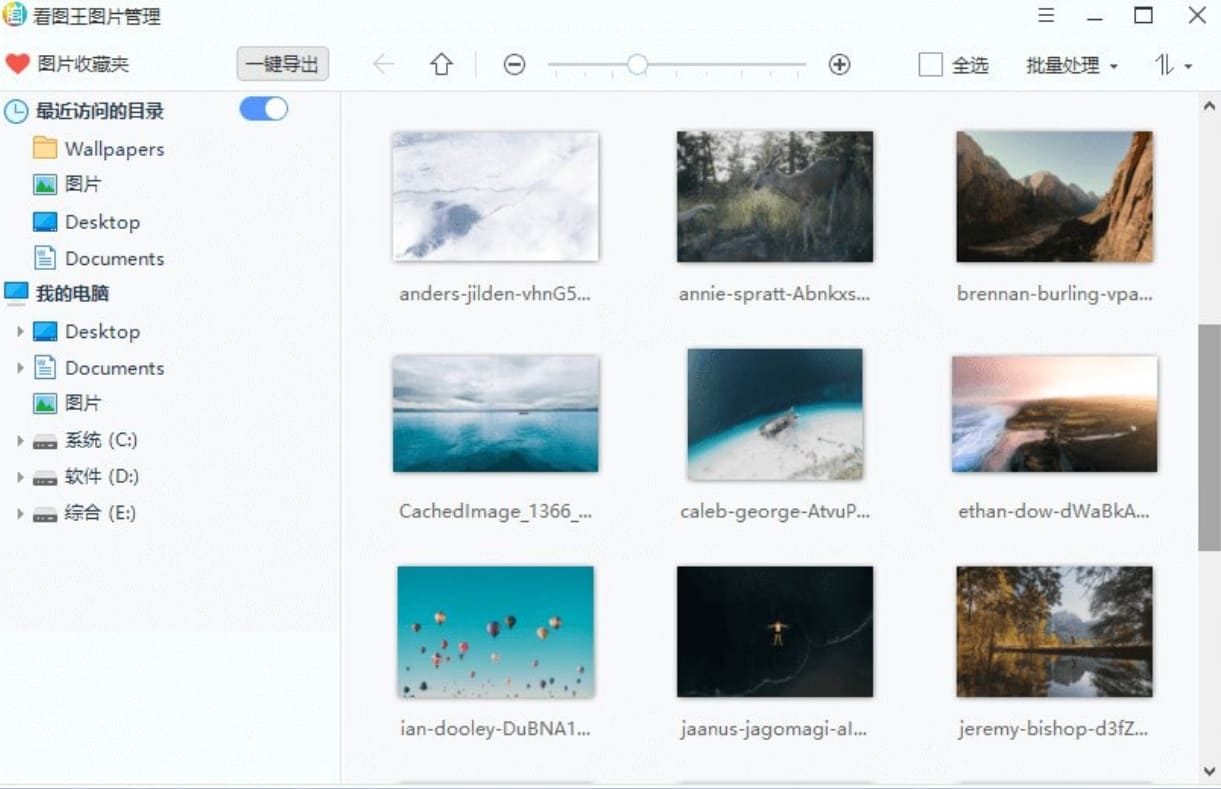Click the back navigation arrow

384,64
